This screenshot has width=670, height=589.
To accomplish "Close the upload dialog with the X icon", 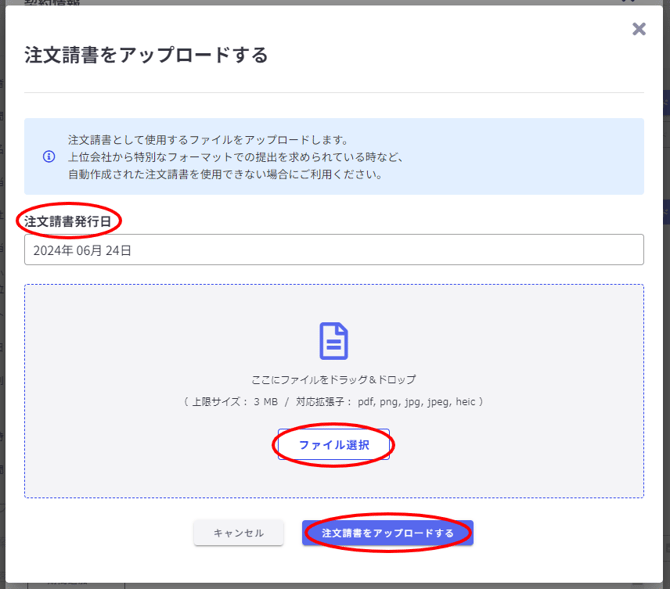I will click(639, 29).
